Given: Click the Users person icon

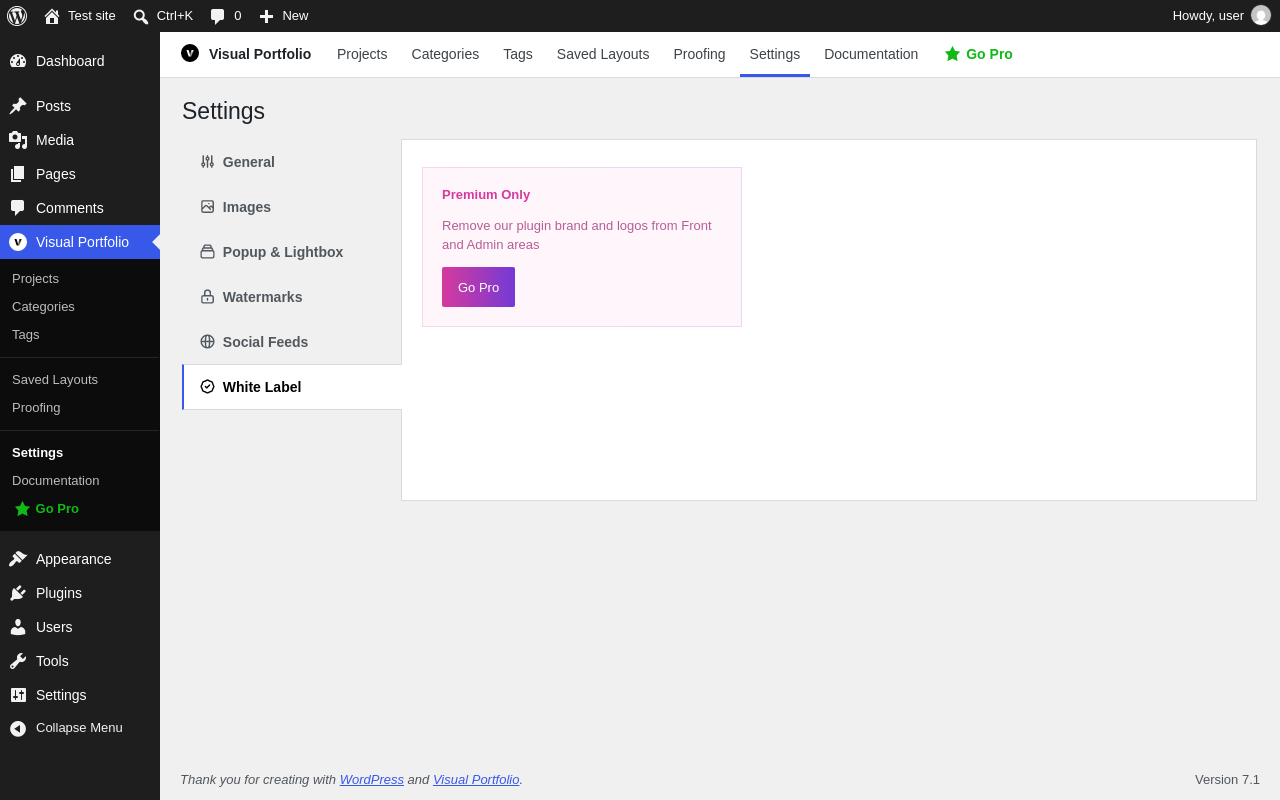Looking at the screenshot, I should pyautogui.click(x=18, y=627).
